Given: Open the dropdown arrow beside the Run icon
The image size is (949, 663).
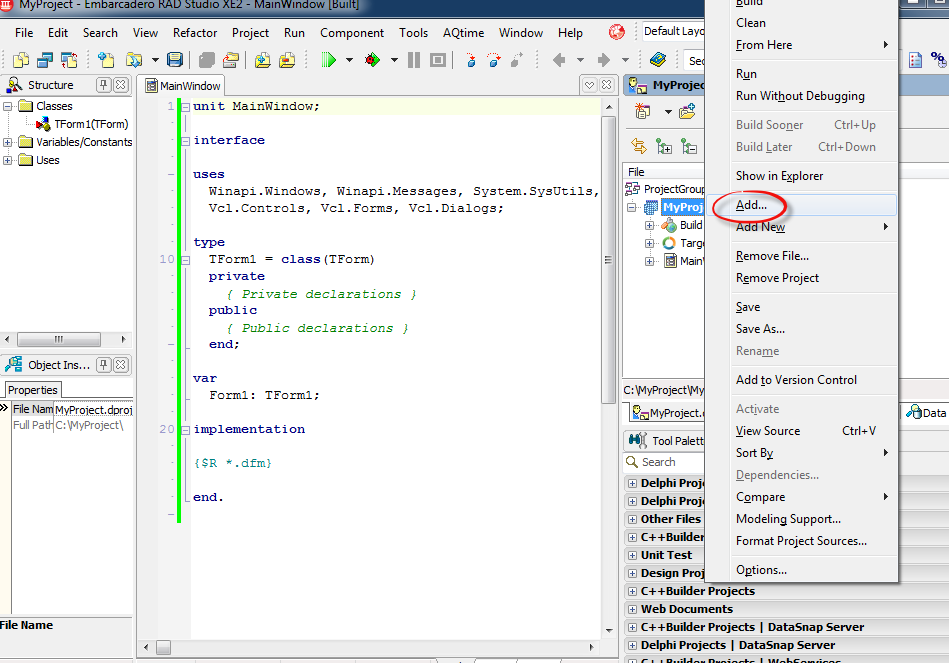Looking at the screenshot, I should [349, 60].
